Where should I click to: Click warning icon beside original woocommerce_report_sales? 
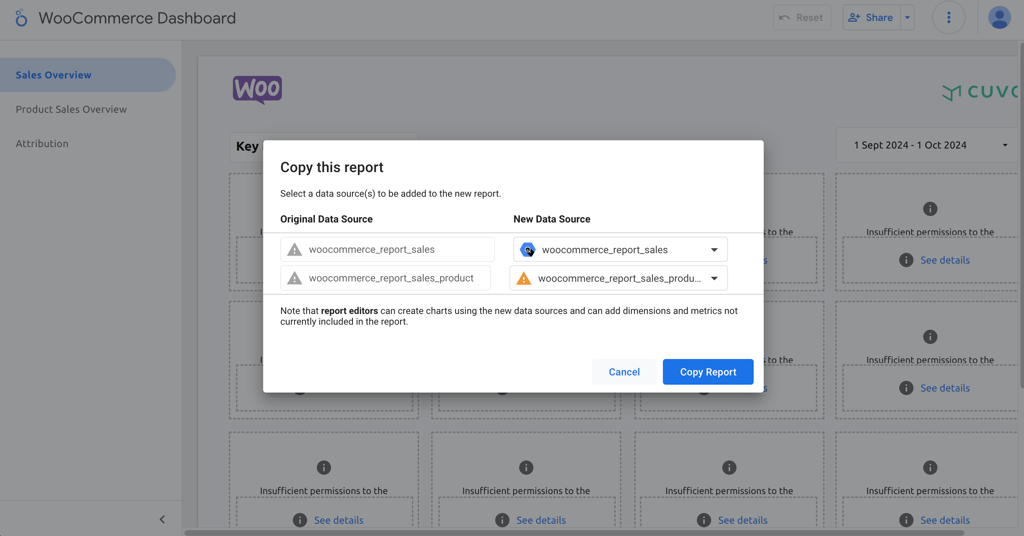[295, 249]
